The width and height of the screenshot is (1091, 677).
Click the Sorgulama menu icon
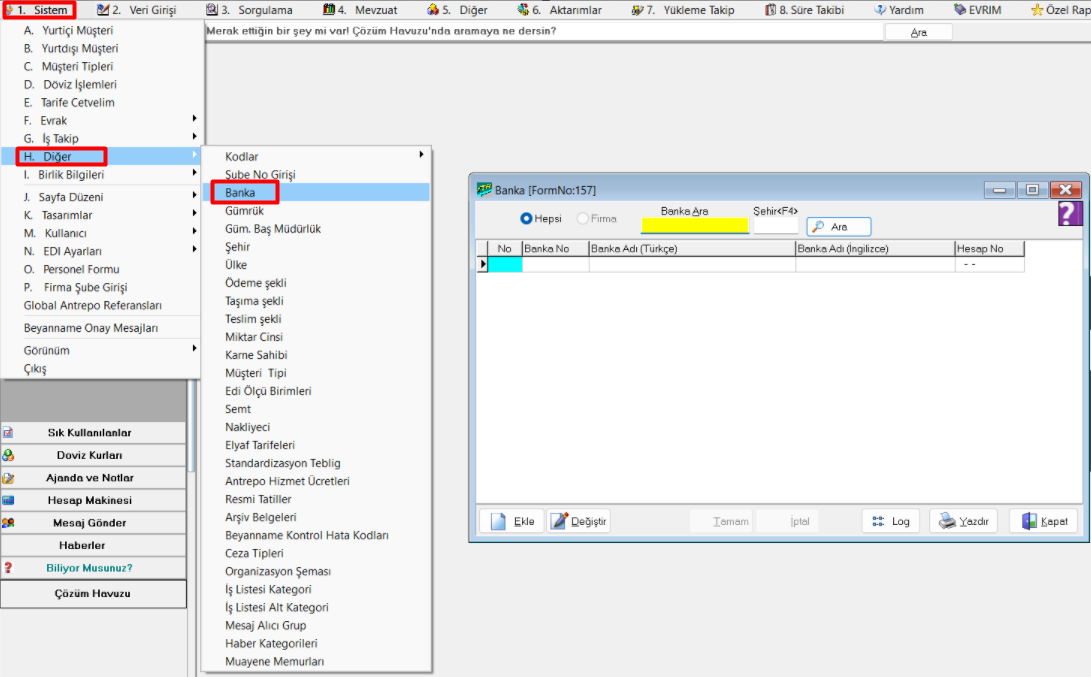click(212, 10)
